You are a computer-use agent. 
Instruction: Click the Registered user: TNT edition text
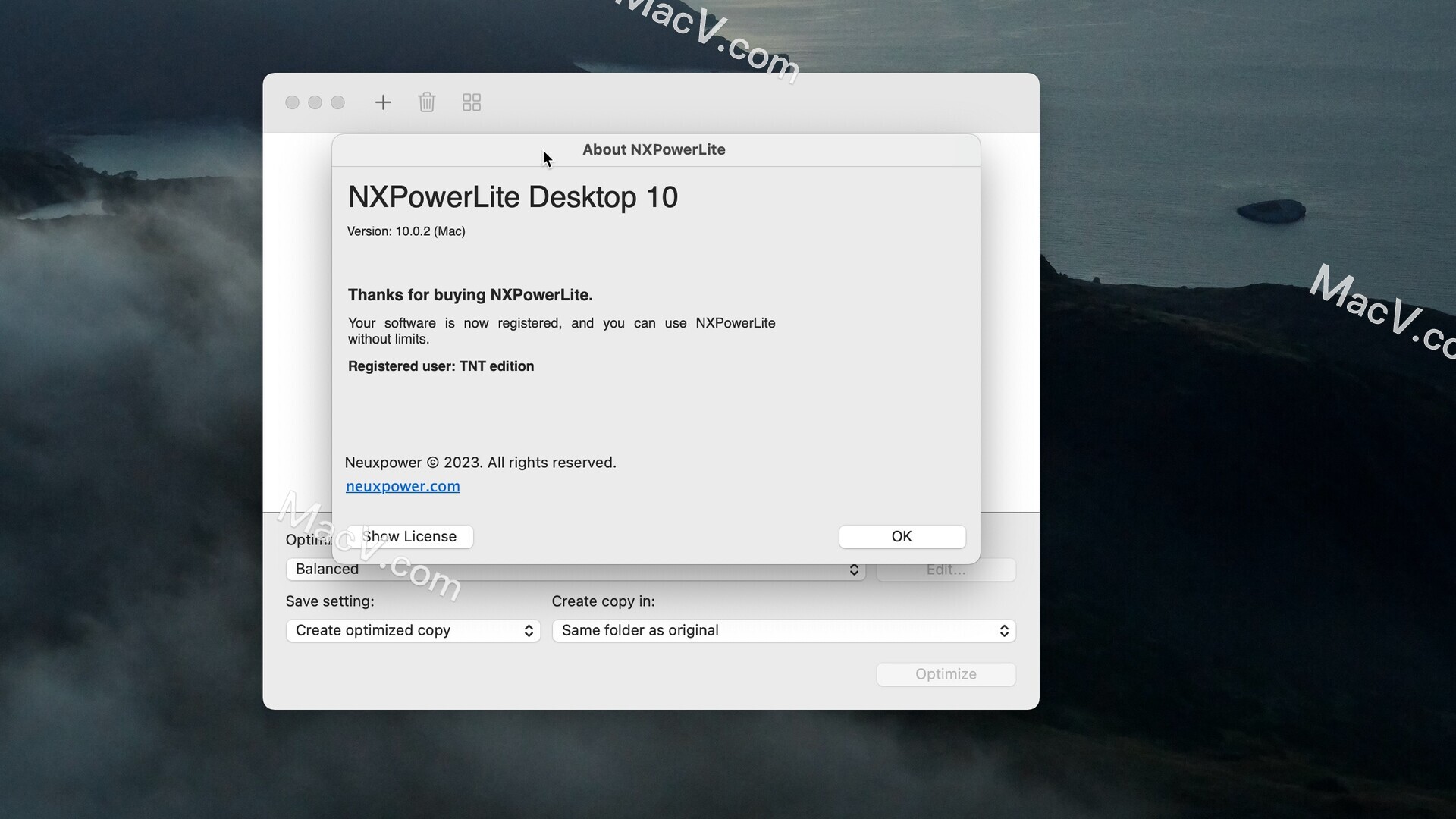(x=441, y=366)
